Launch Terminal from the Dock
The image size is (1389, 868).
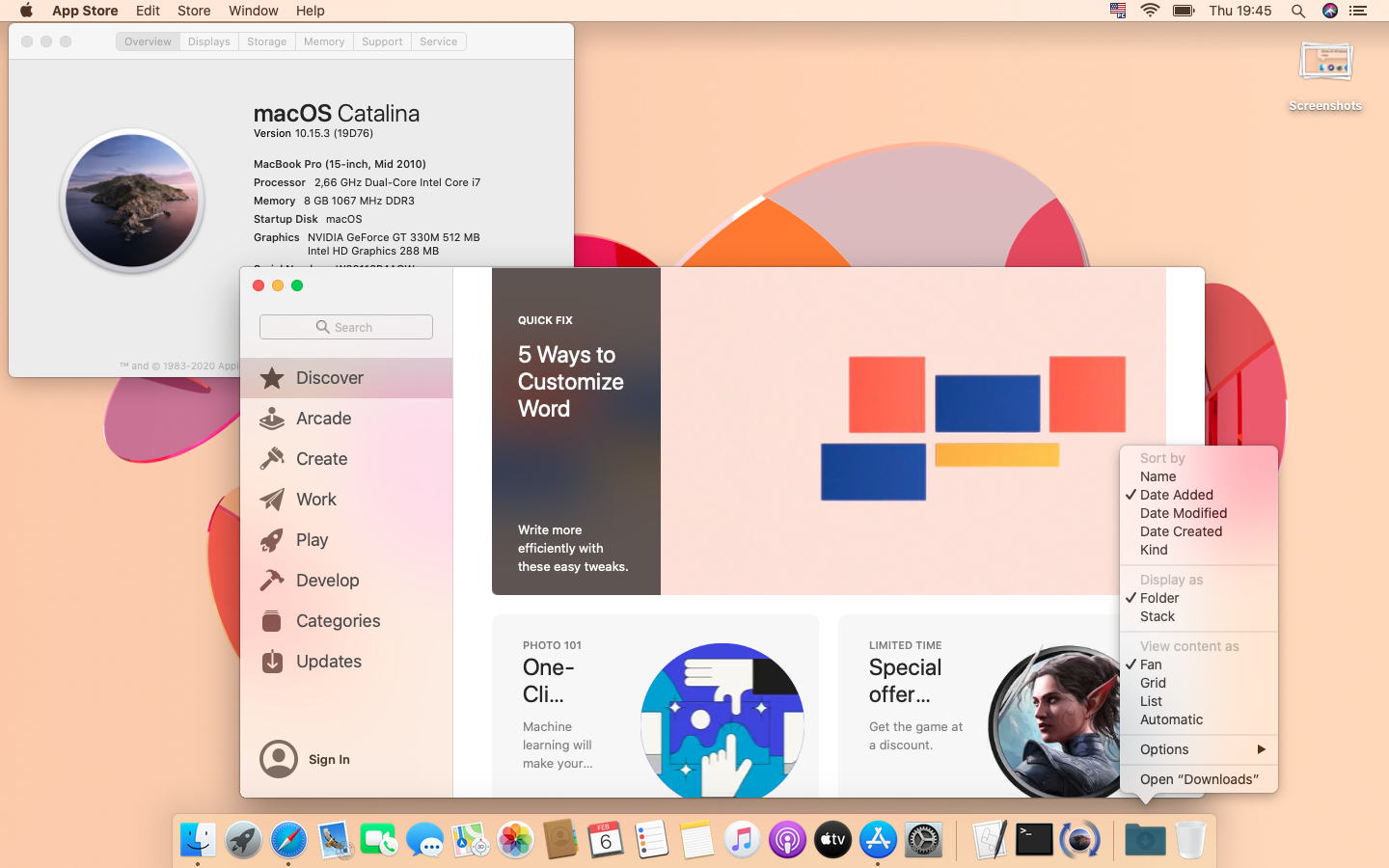(1034, 840)
